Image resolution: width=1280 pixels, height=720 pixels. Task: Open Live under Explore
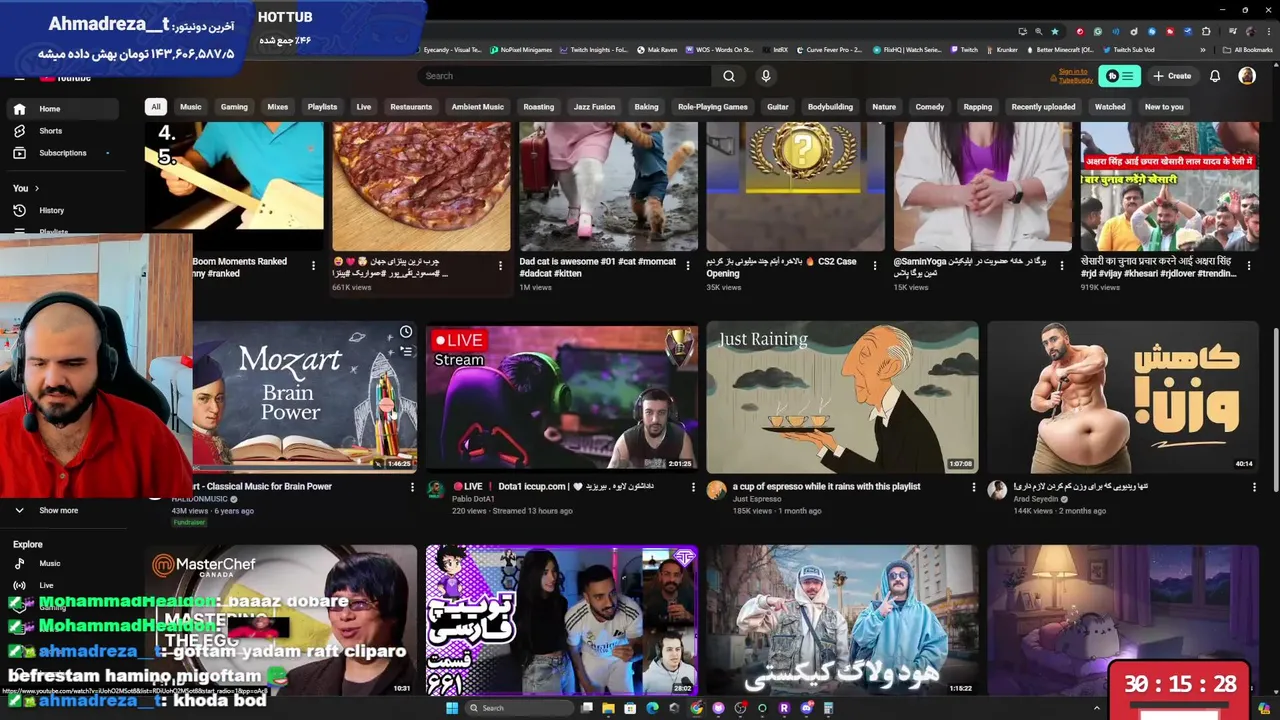pyautogui.click(x=65, y=585)
